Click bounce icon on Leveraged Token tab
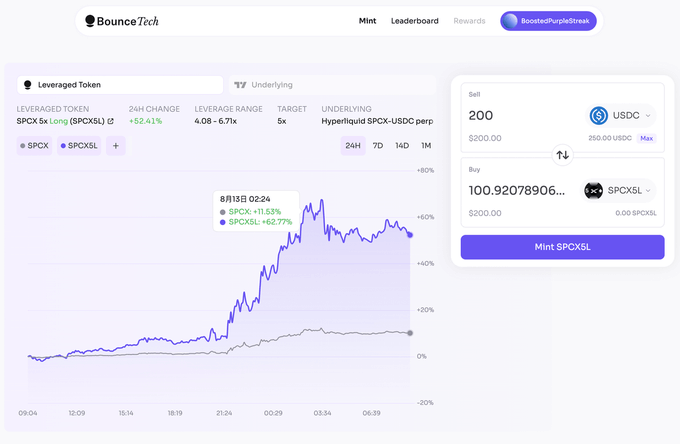The image size is (680, 444). 27,85
